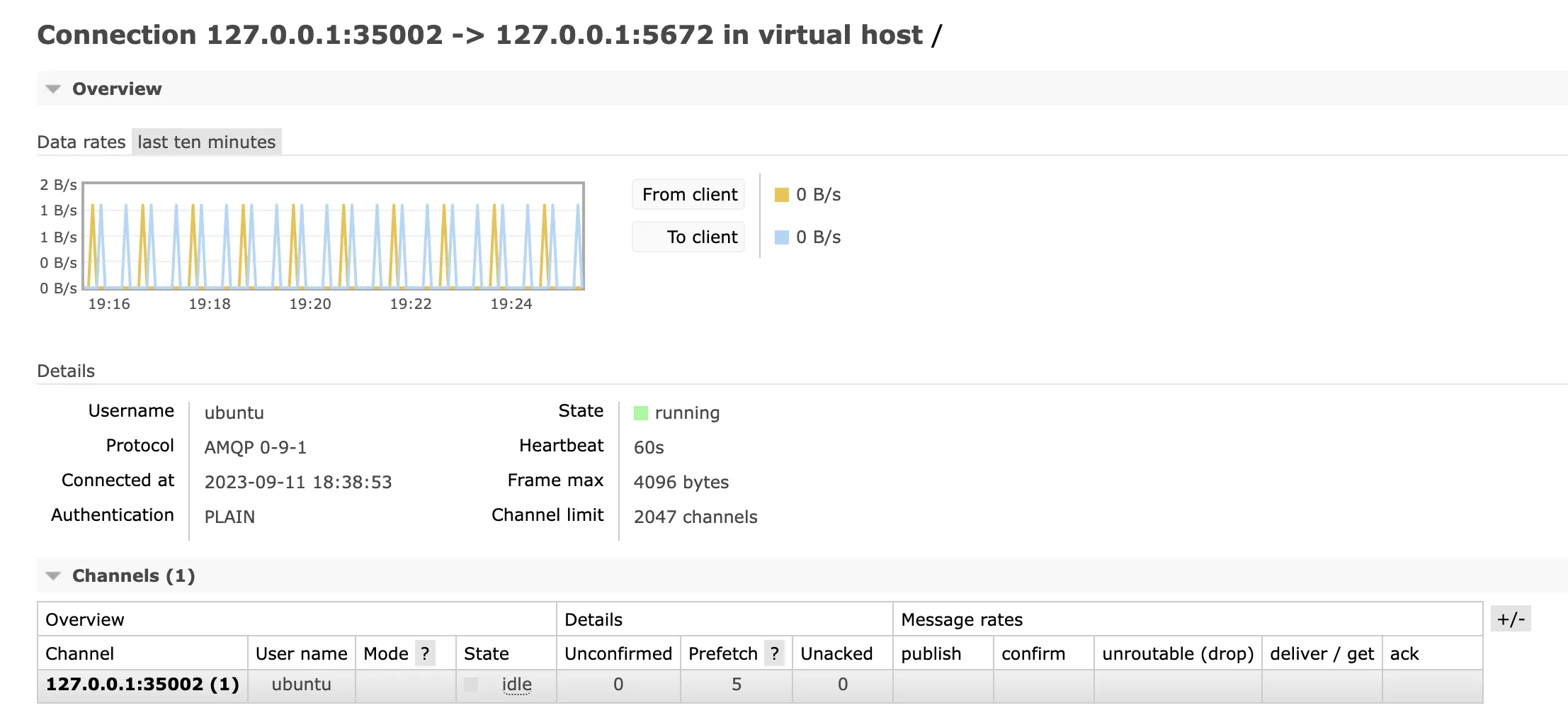Click the Prefetch value 5 cell
Image resolution: width=1568 pixels, height=720 pixels.
(x=736, y=685)
